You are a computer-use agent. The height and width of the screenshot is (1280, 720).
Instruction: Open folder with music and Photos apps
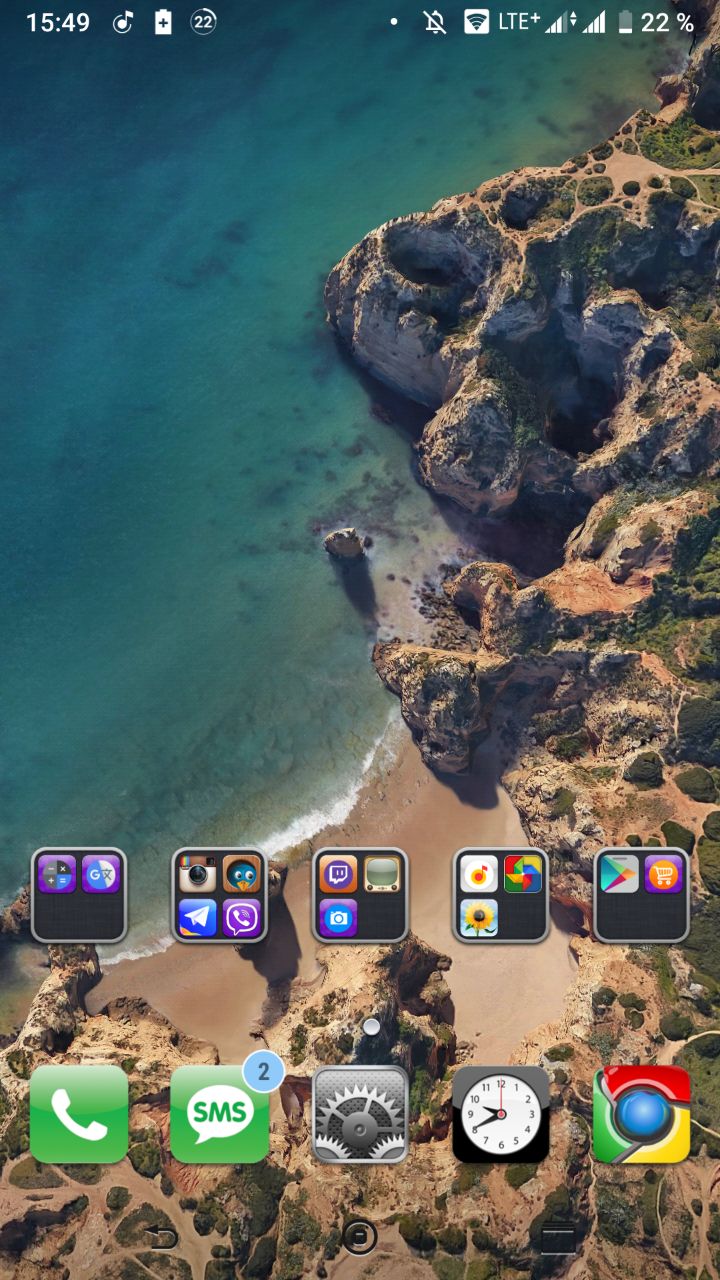(x=501, y=895)
